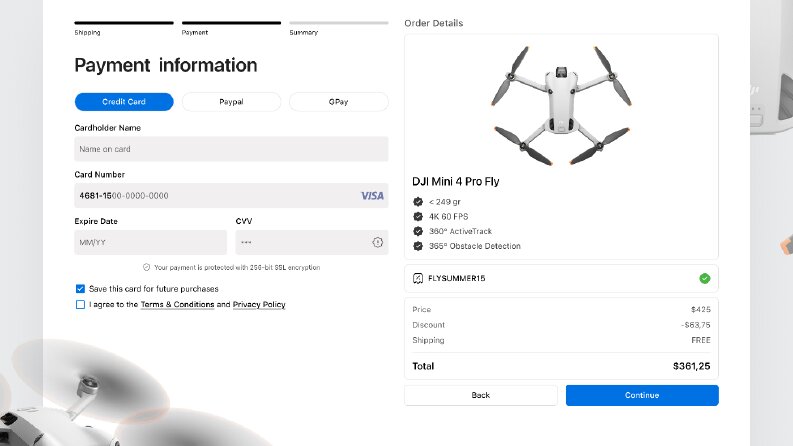The width and height of the screenshot is (793, 446).
Task: Focus the Cardholder Name input field
Action: pos(231,149)
